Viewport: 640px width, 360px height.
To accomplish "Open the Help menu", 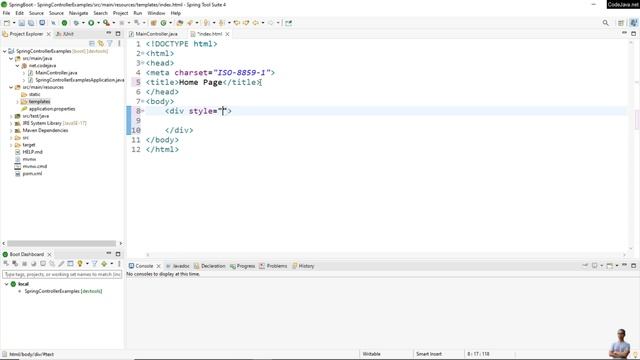I will (176, 13).
